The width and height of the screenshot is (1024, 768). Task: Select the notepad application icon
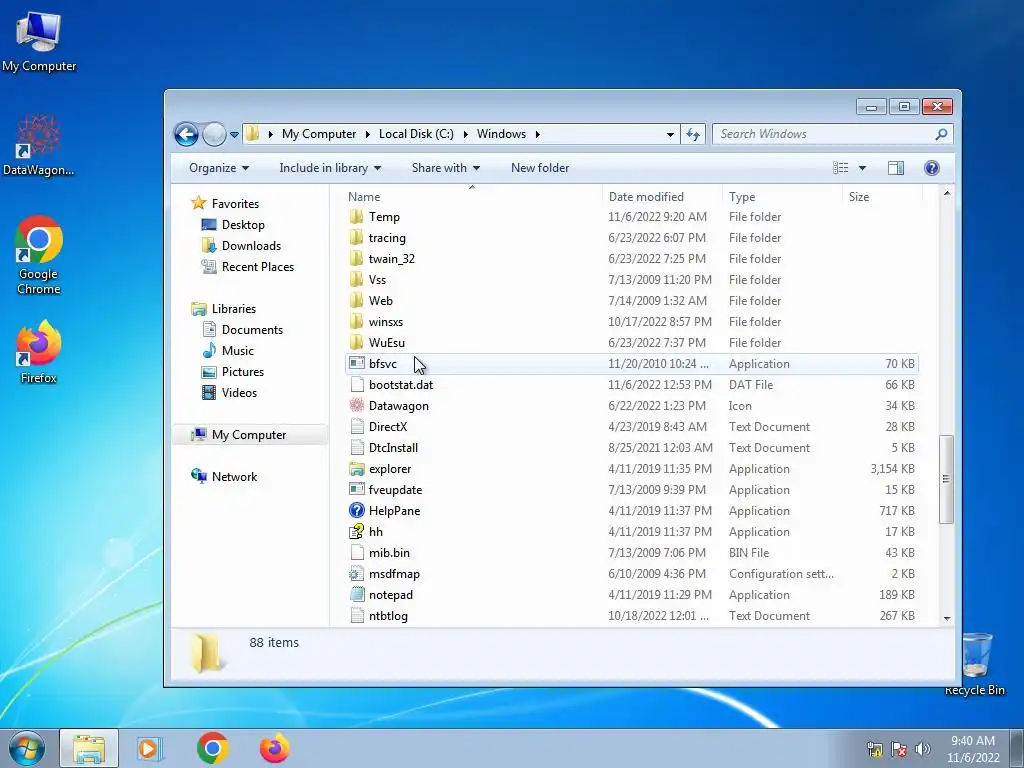point(357,595)
